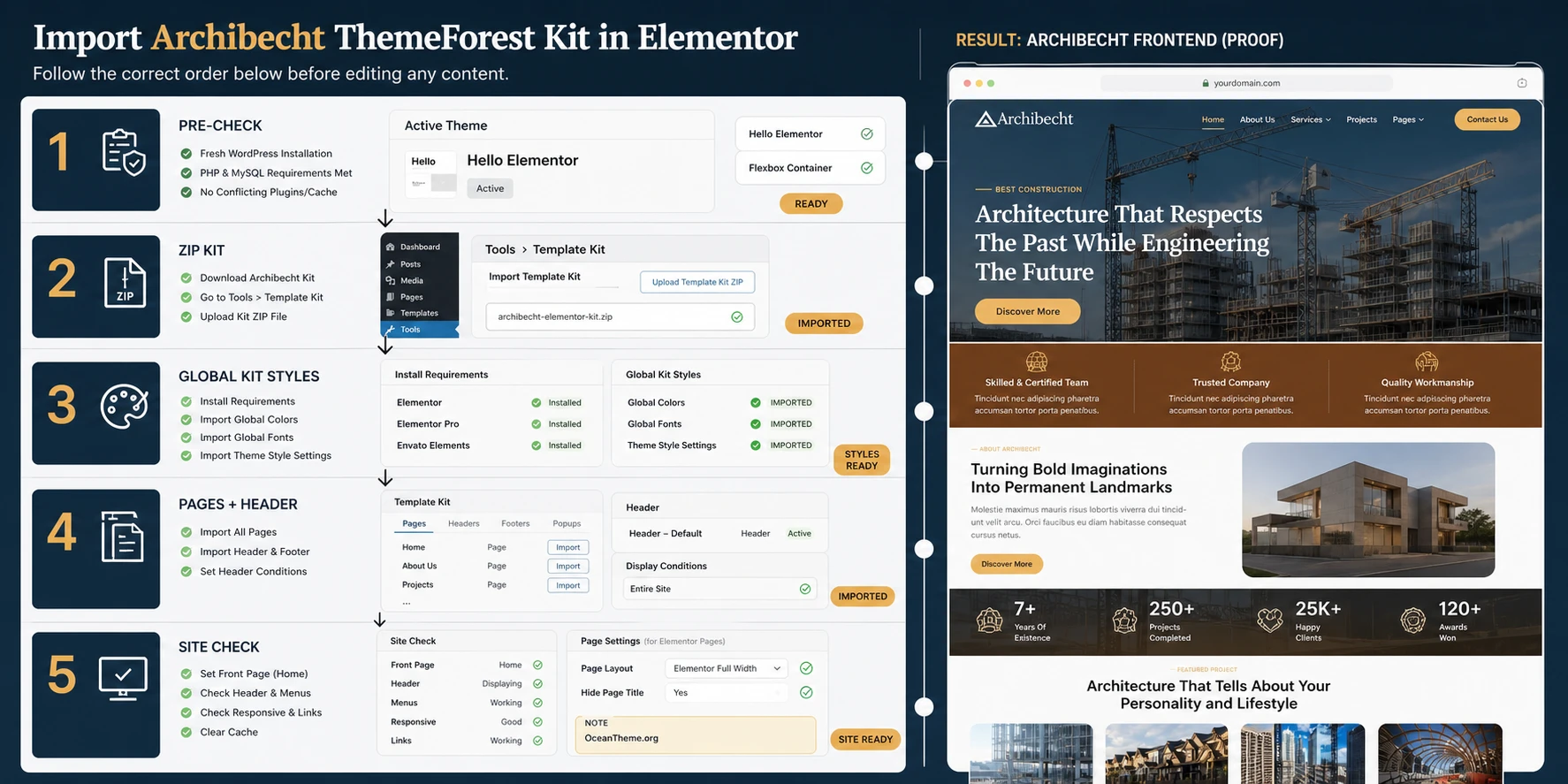The width and height of the screenshot is (1568, 784).
Task: Click the ZIP file icon in step 2
Action: click(125, 283)
